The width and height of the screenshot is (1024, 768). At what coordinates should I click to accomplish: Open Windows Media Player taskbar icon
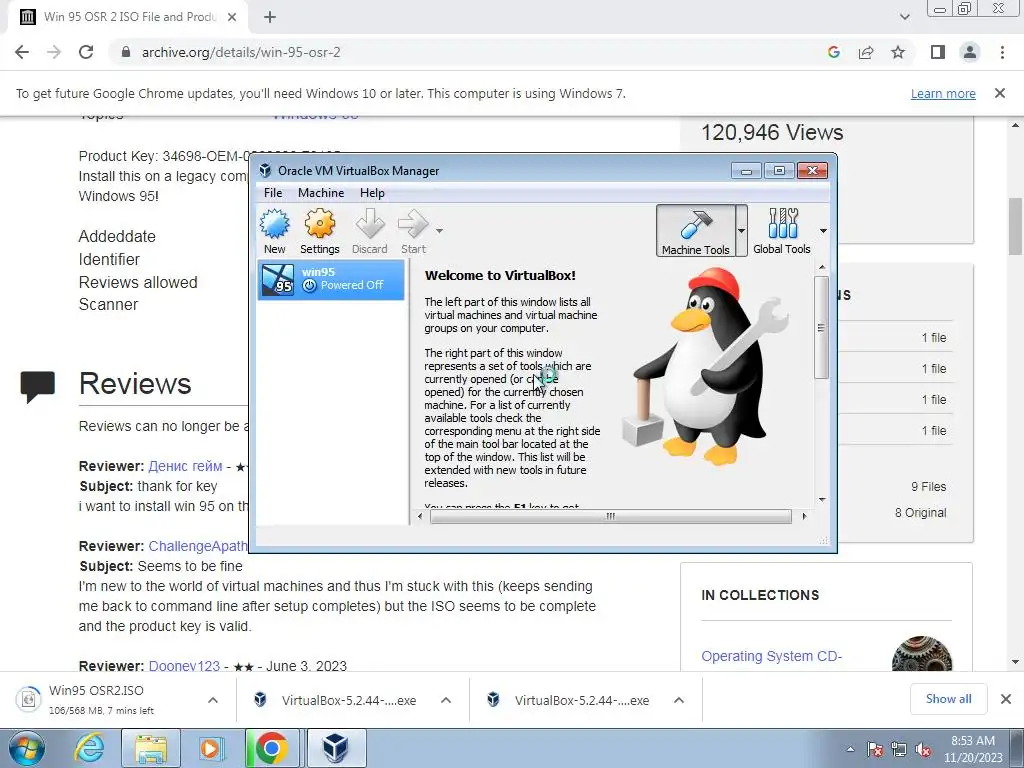point(211,748)
